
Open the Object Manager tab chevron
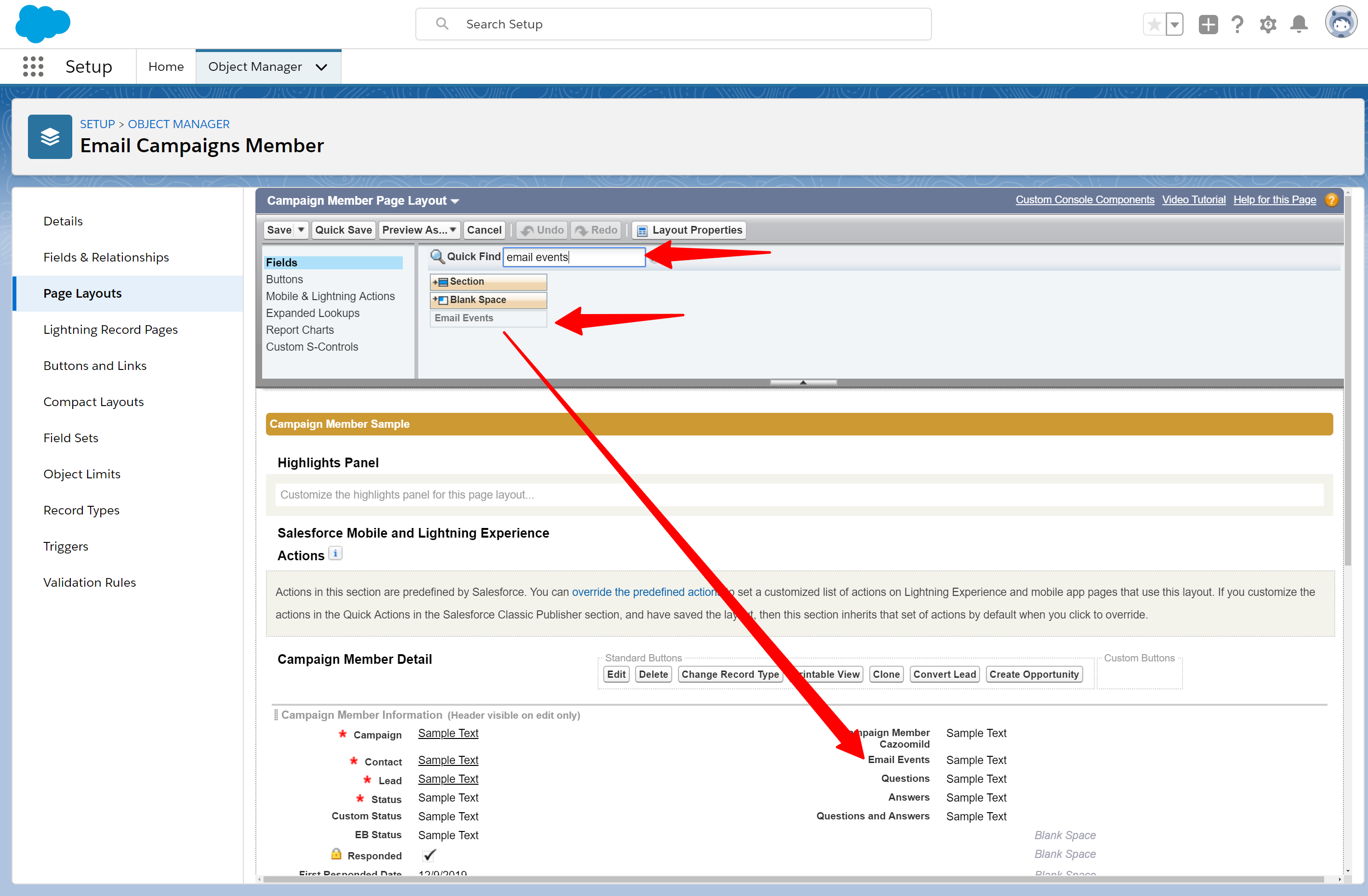(x=321, y=67)
